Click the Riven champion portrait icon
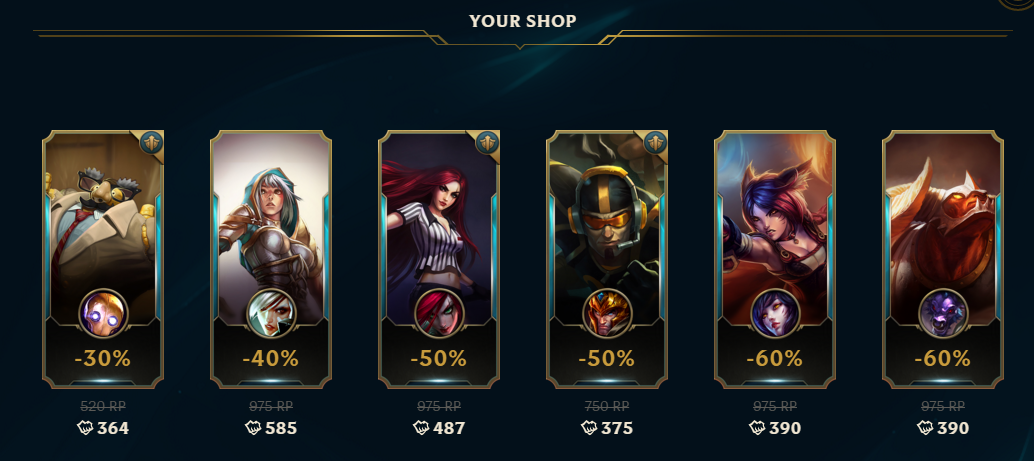Viewport: 1034px width, 461px height. point(271,313)
